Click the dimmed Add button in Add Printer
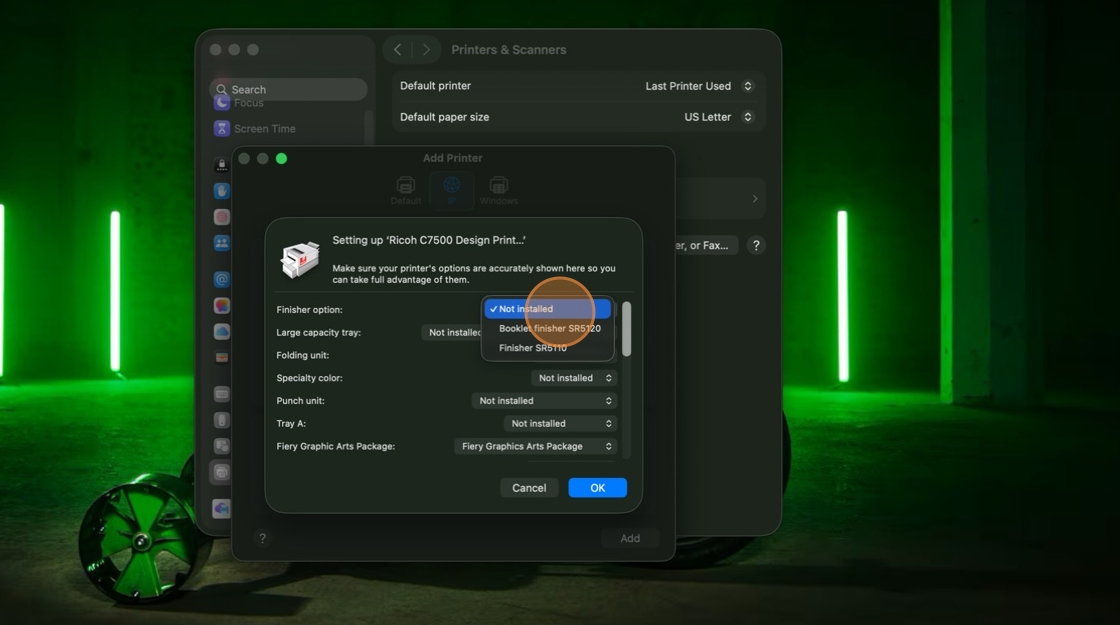1120x625 pixels. click(x=629, y=539)
